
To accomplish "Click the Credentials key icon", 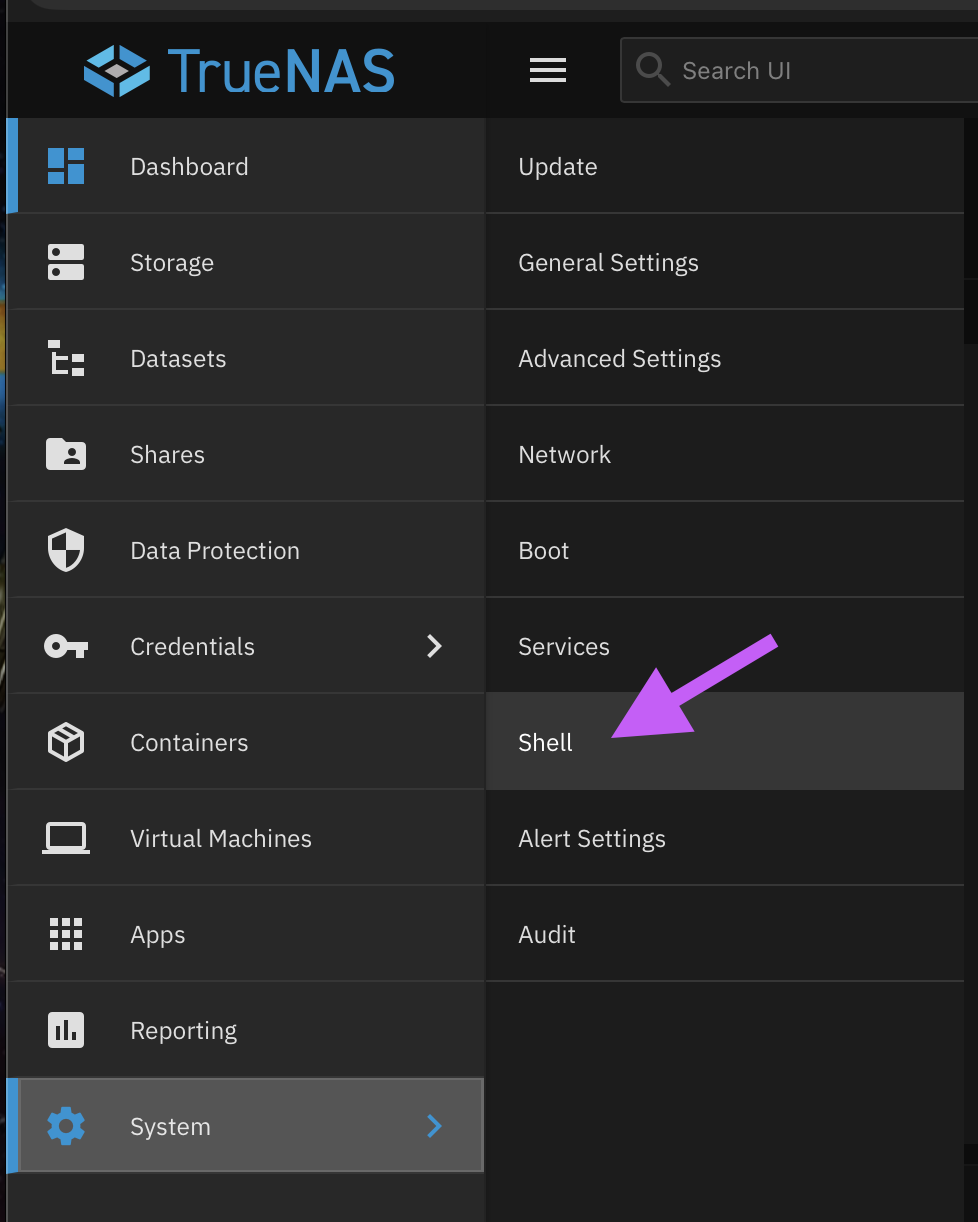I will tap(66, 646).
